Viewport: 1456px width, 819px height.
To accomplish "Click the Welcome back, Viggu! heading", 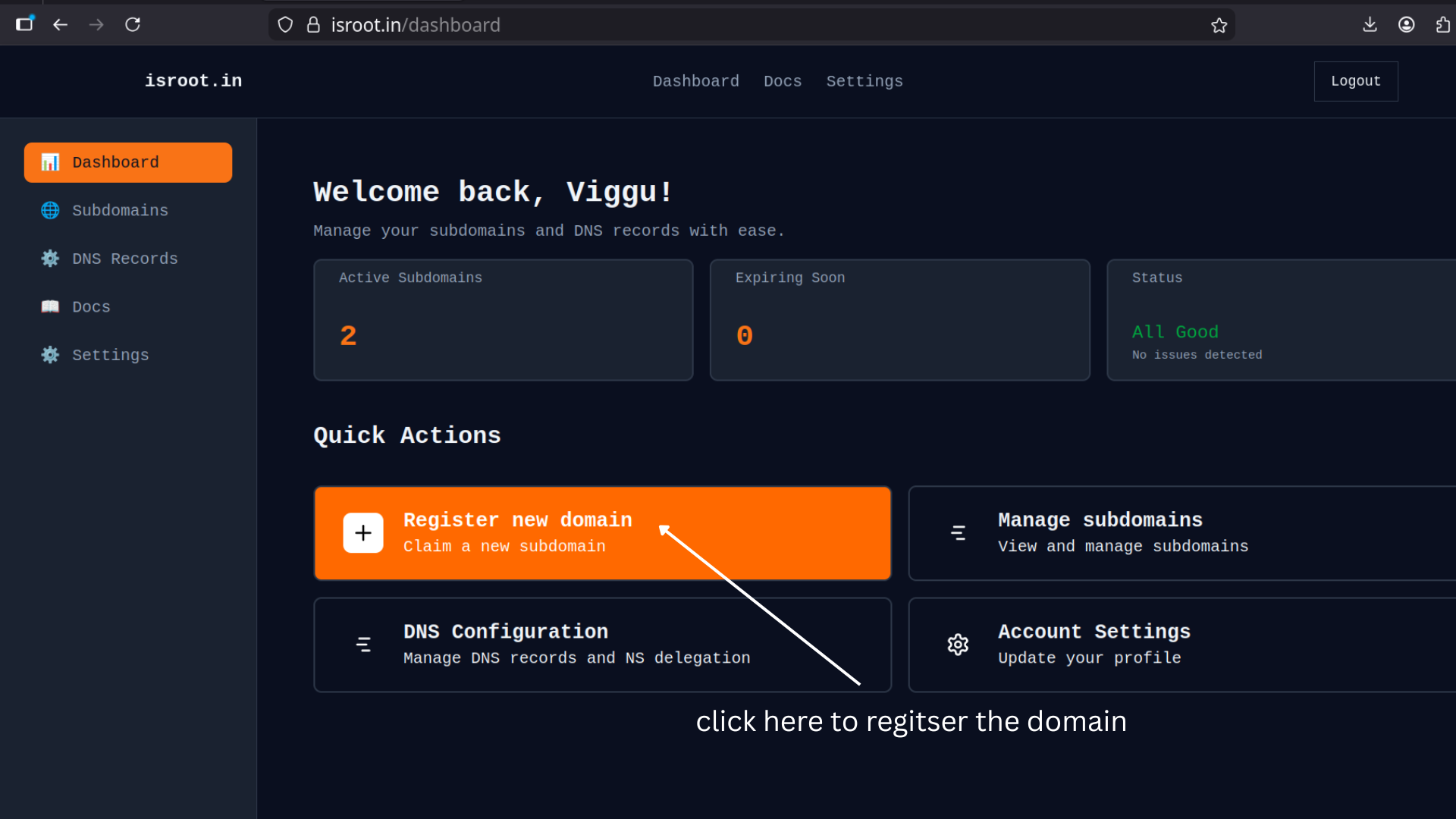I will (x=493, y=192).
